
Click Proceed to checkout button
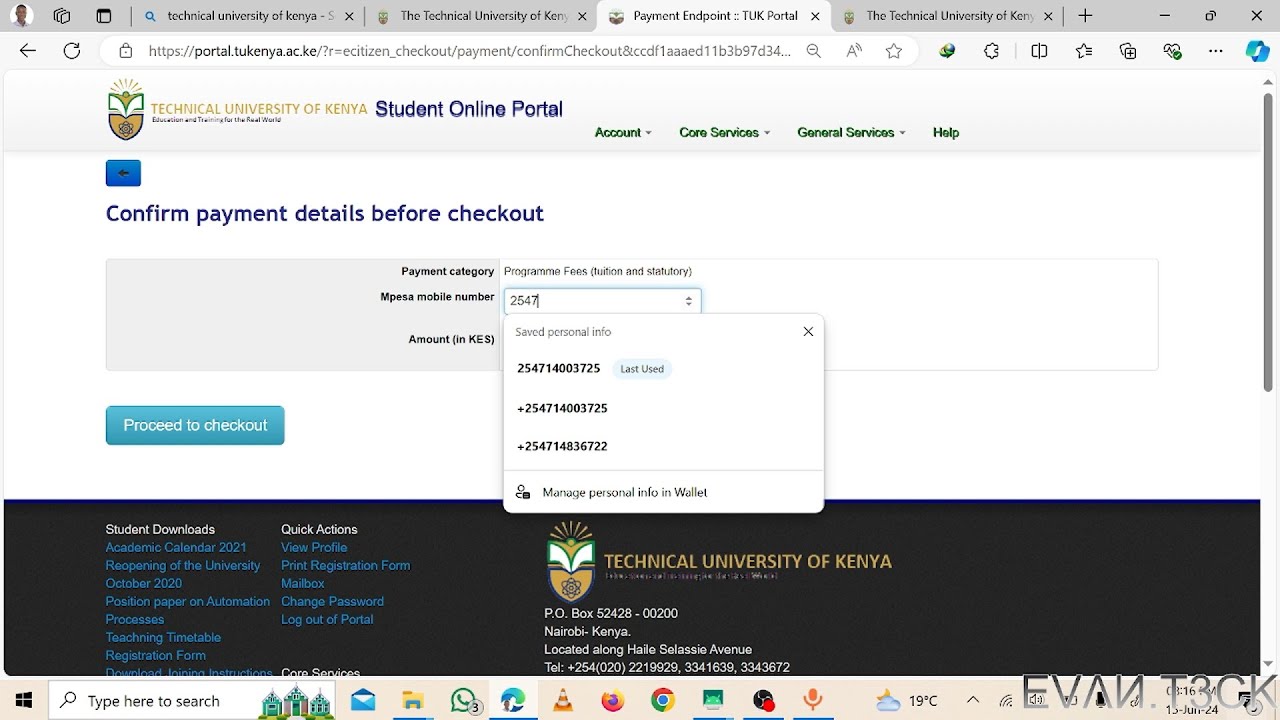click(195, 425)
